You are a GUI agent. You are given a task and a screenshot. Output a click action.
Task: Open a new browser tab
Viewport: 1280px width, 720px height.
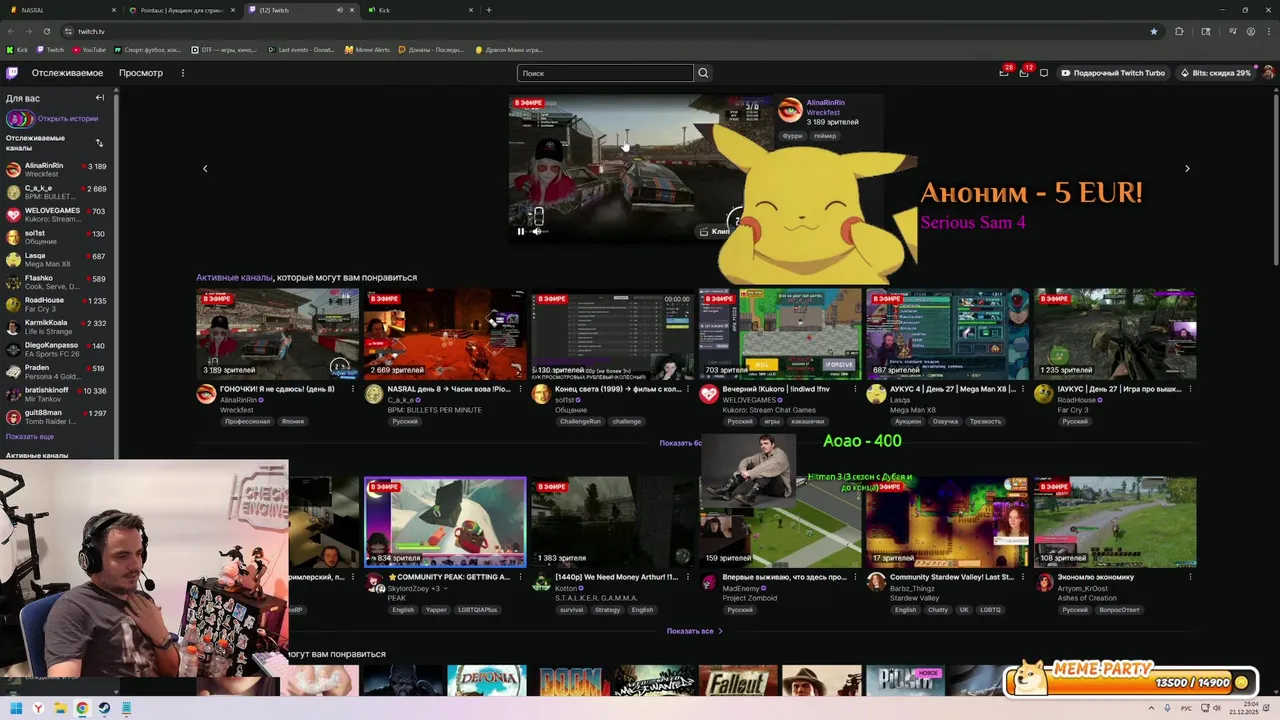pyautogui.click(x=488, y=10)
